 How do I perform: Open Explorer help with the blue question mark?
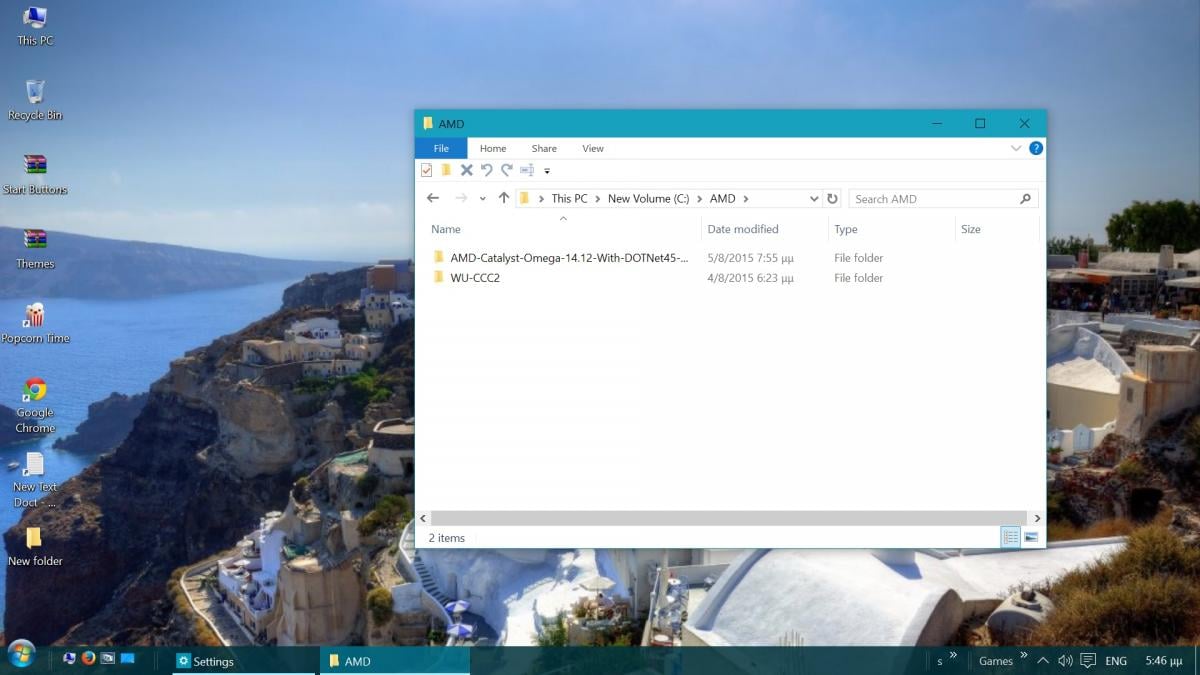click(1036, 148)
